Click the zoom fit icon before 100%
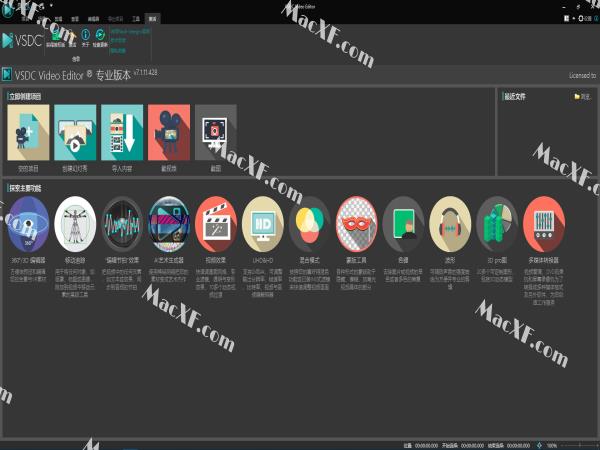This screenshot has width=600, height=450. tap(539, 445)
